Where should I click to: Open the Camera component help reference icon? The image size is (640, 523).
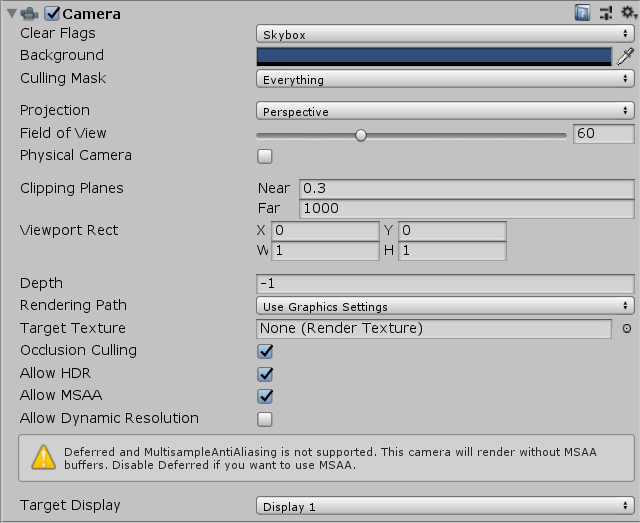click(x=582, y=13)
